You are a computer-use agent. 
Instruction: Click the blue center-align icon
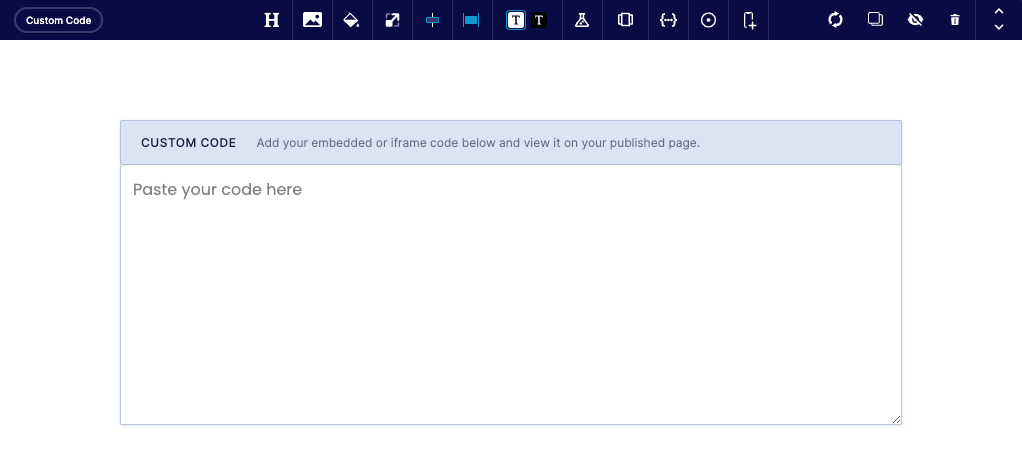point(432,20)
